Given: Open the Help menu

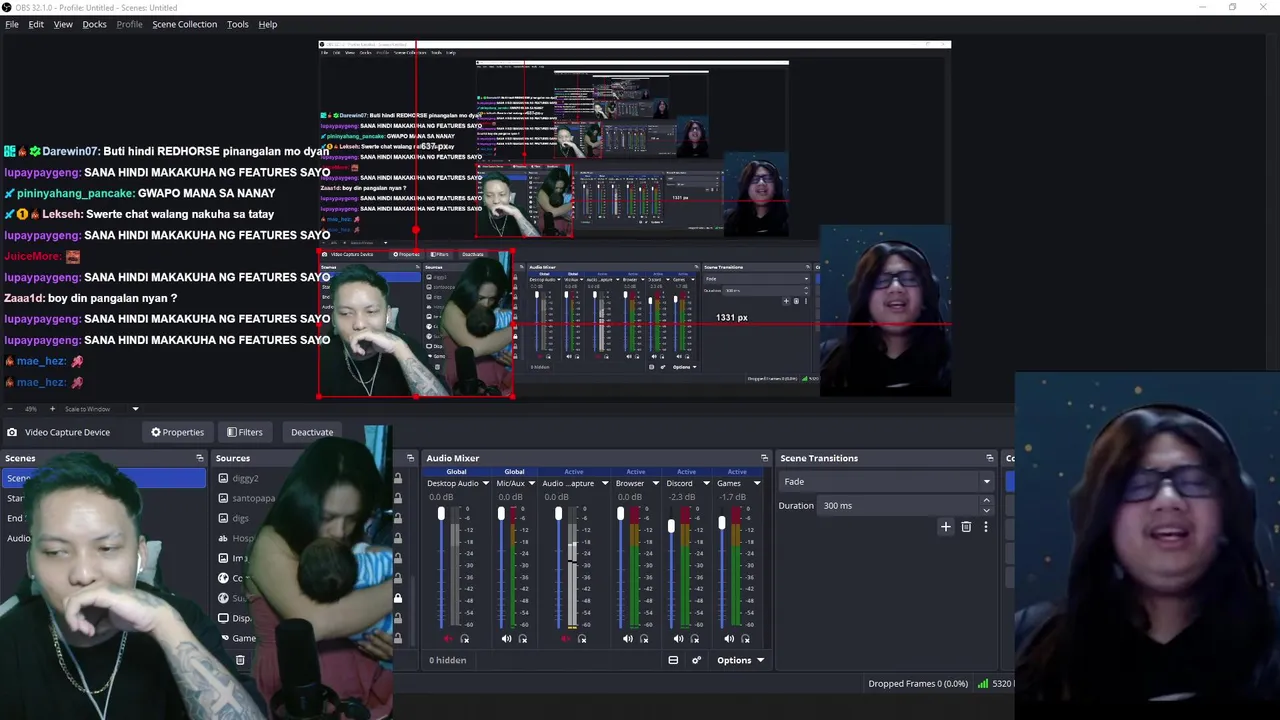Looking at the screenshot, I should point(268,24).
